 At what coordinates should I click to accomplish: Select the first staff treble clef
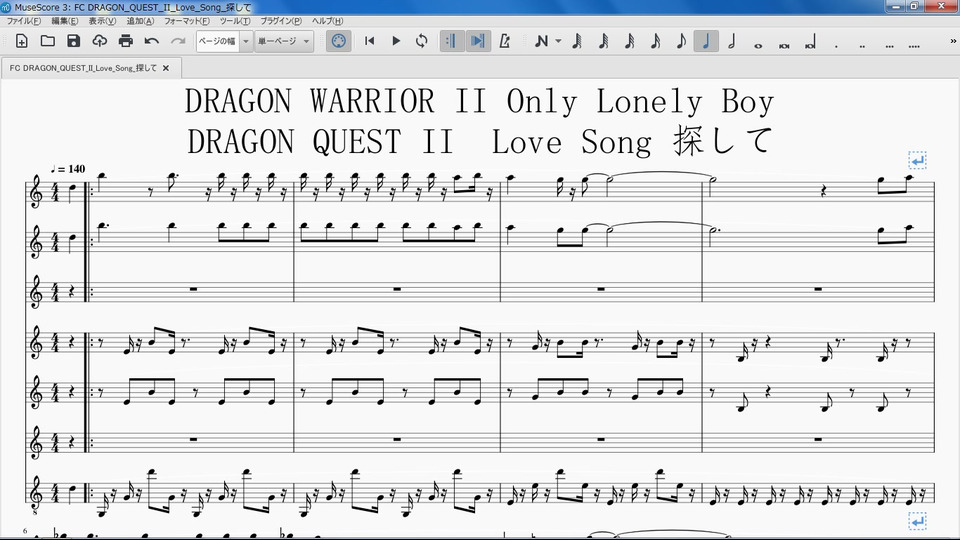tap(36, 192)
